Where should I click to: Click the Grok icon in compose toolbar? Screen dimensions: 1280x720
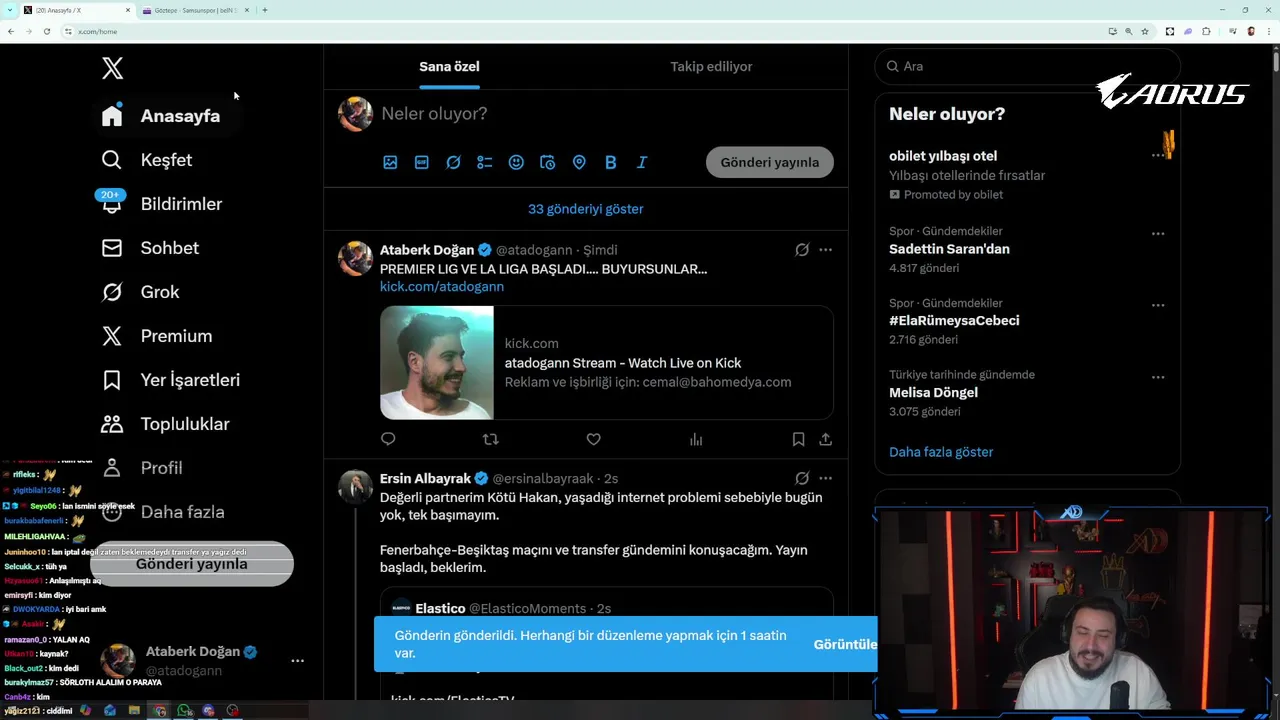point(453,162)
